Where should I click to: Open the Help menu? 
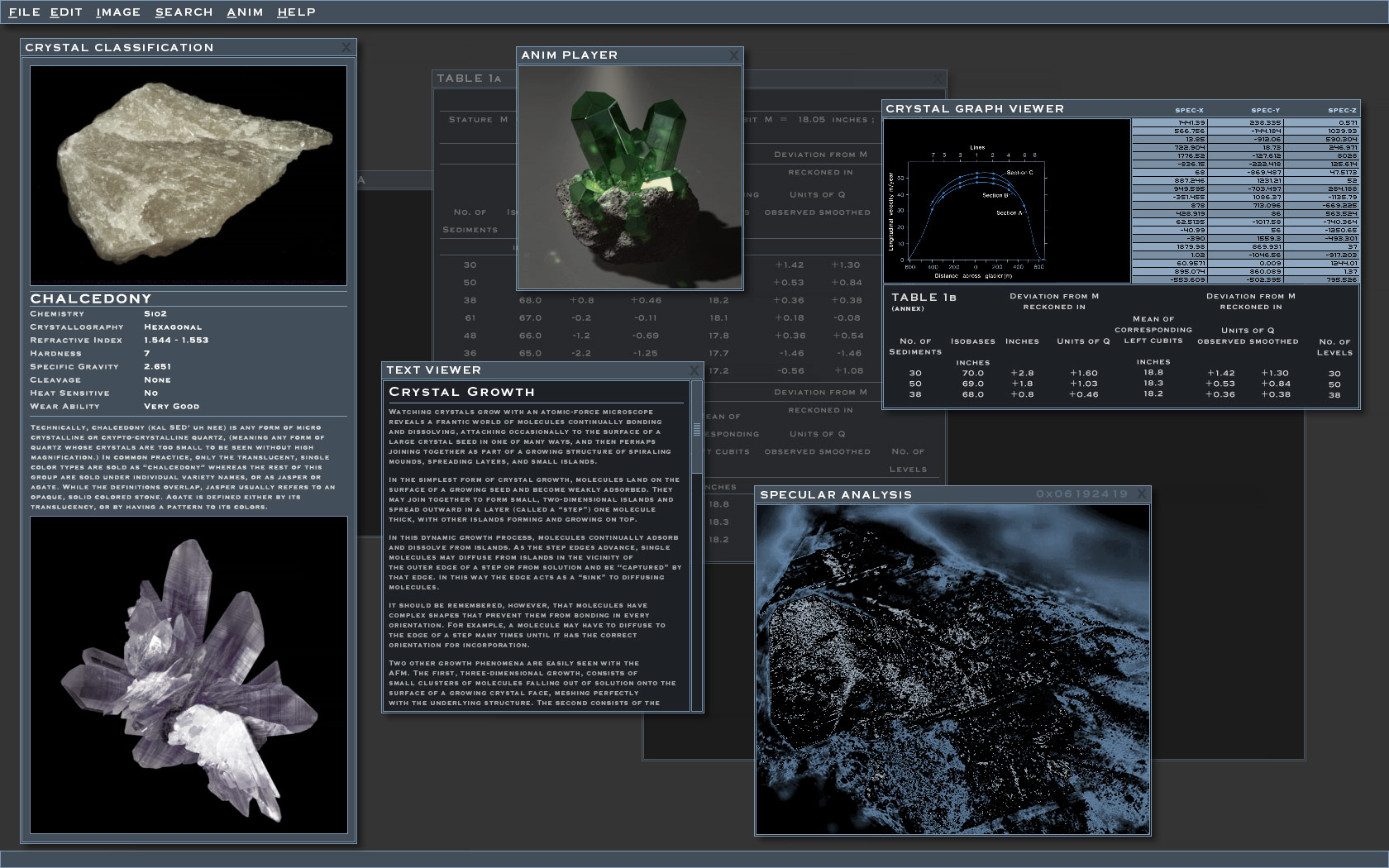point(296,12)
